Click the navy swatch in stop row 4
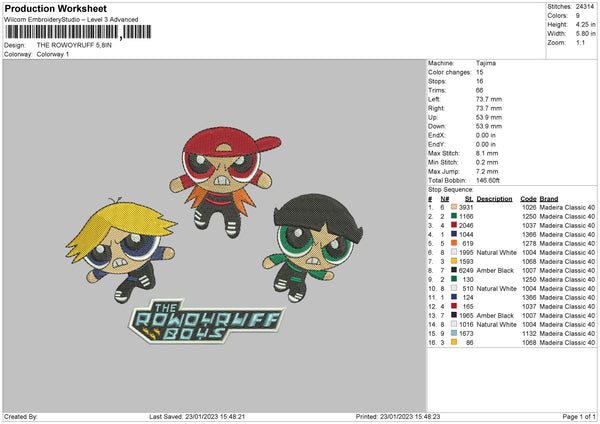Image resolution: width=600 pixels, height=424 pixels. (x=454, y=234)
